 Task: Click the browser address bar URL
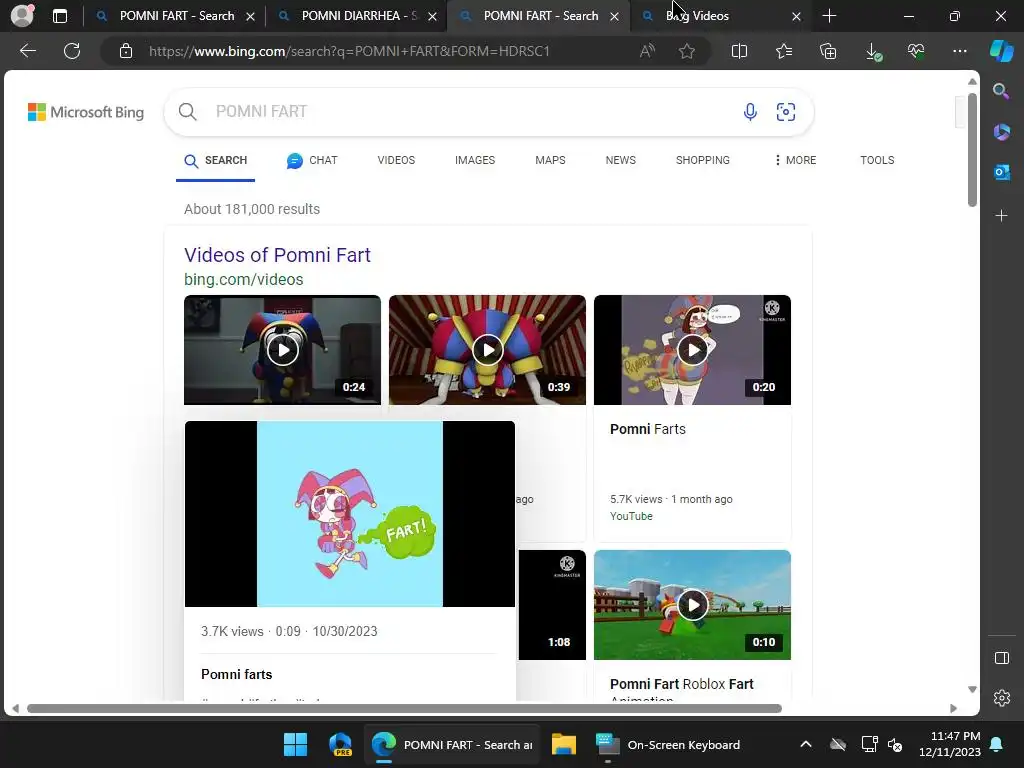point(349,51)
